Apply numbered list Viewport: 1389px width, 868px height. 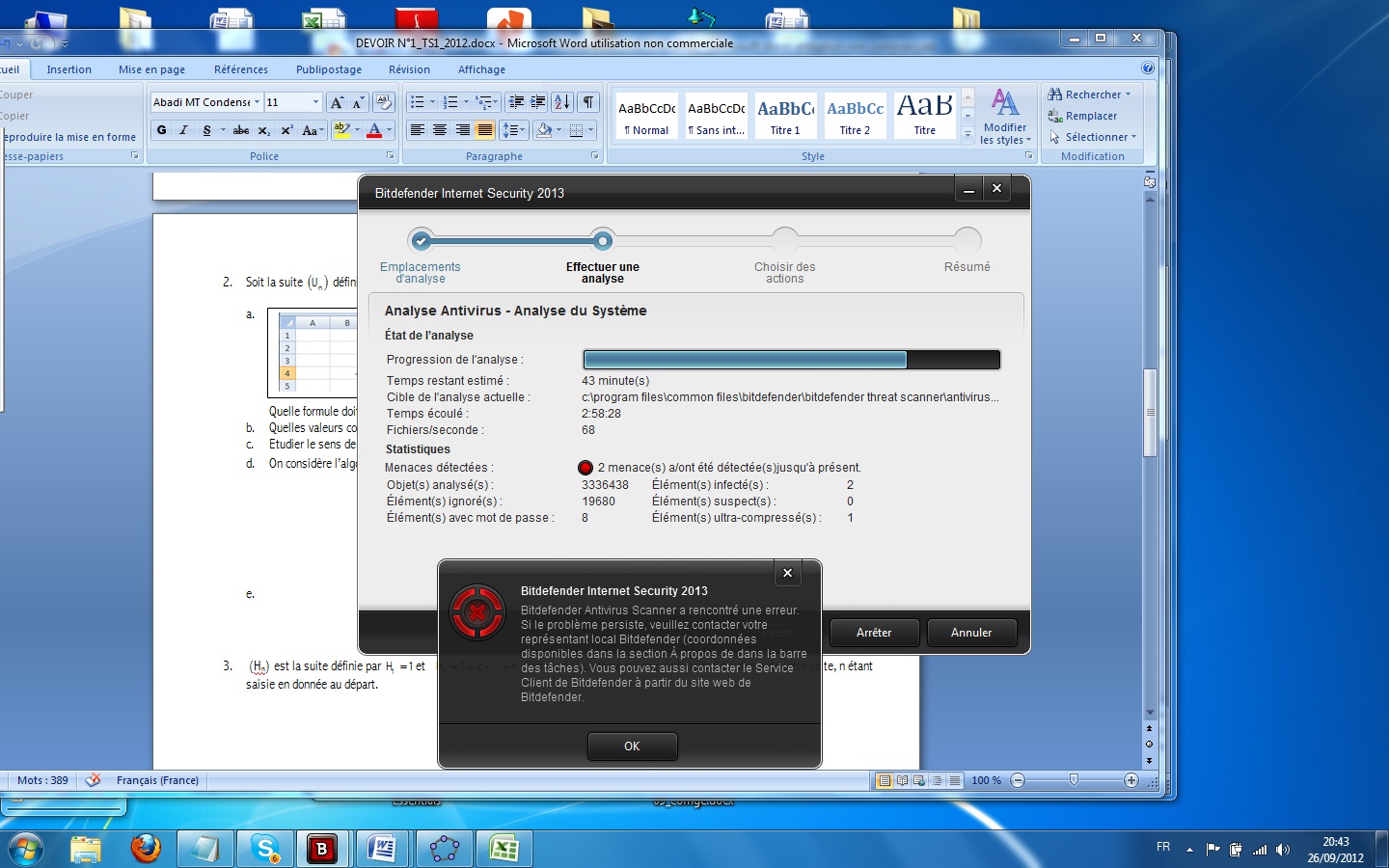[x=450, y=102]
